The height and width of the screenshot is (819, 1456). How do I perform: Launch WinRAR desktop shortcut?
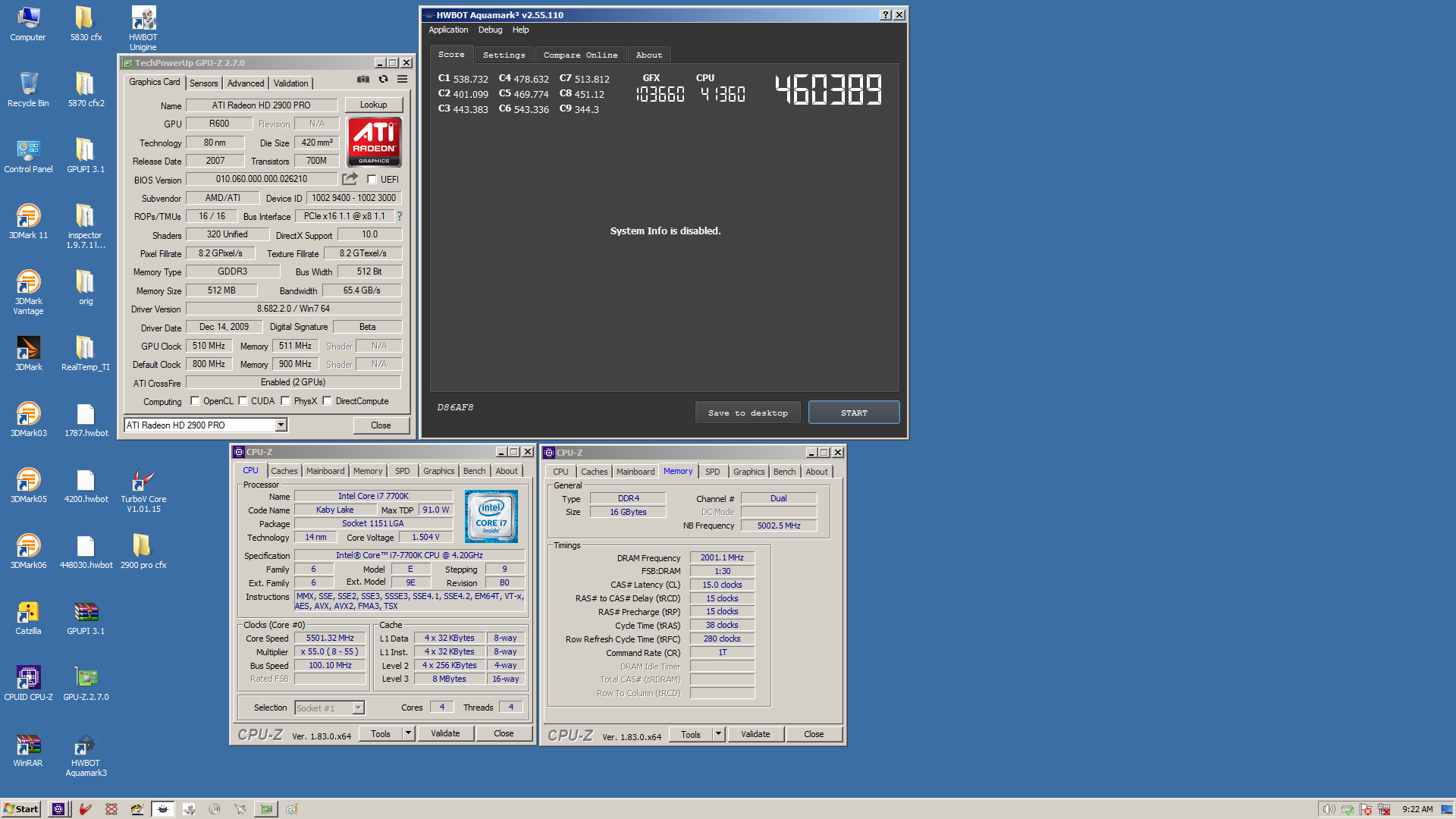[x=28, y=749]
